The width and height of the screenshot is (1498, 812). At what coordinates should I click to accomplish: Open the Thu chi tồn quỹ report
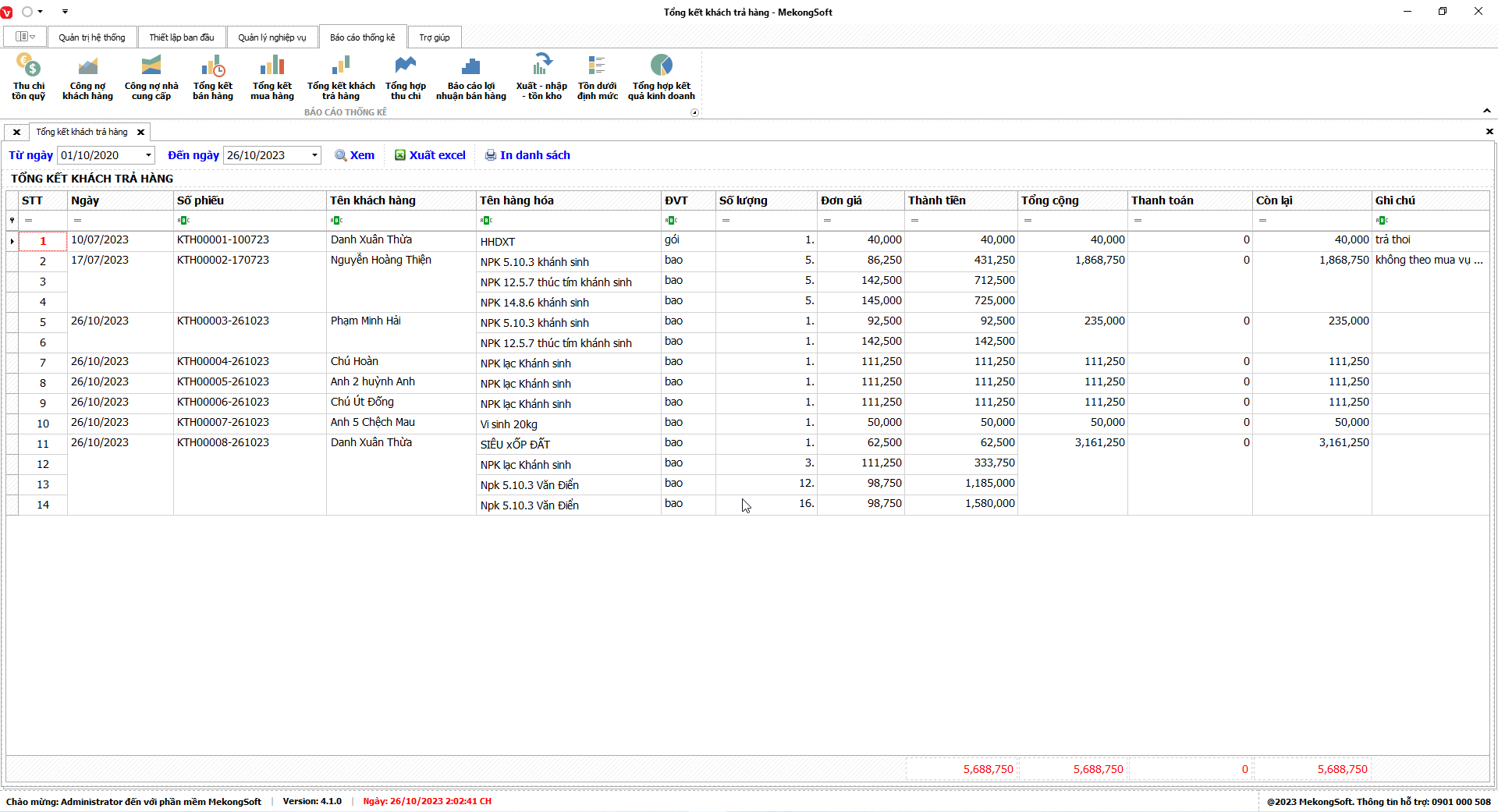pyautogui.click(x=28, y=76)
